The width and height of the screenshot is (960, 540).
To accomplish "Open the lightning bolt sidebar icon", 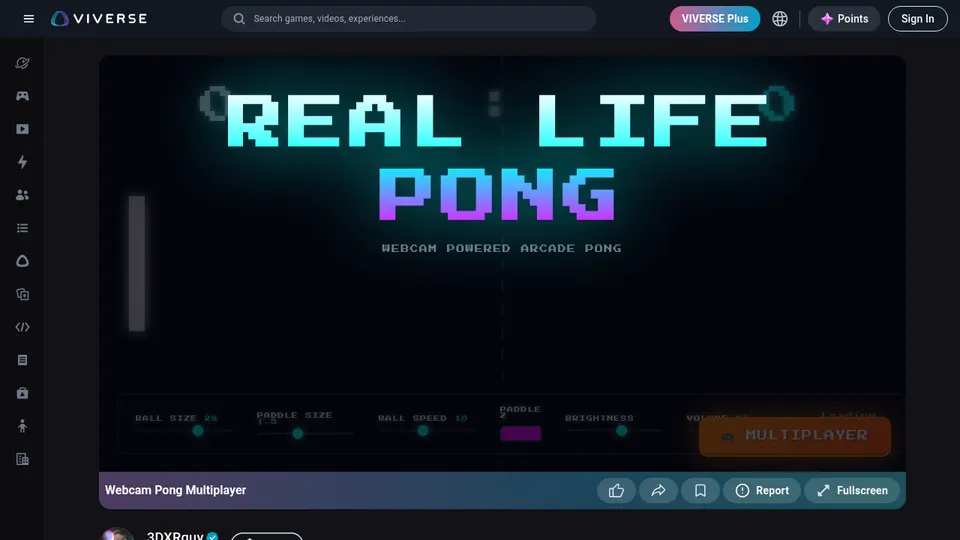I will point(22,162).
